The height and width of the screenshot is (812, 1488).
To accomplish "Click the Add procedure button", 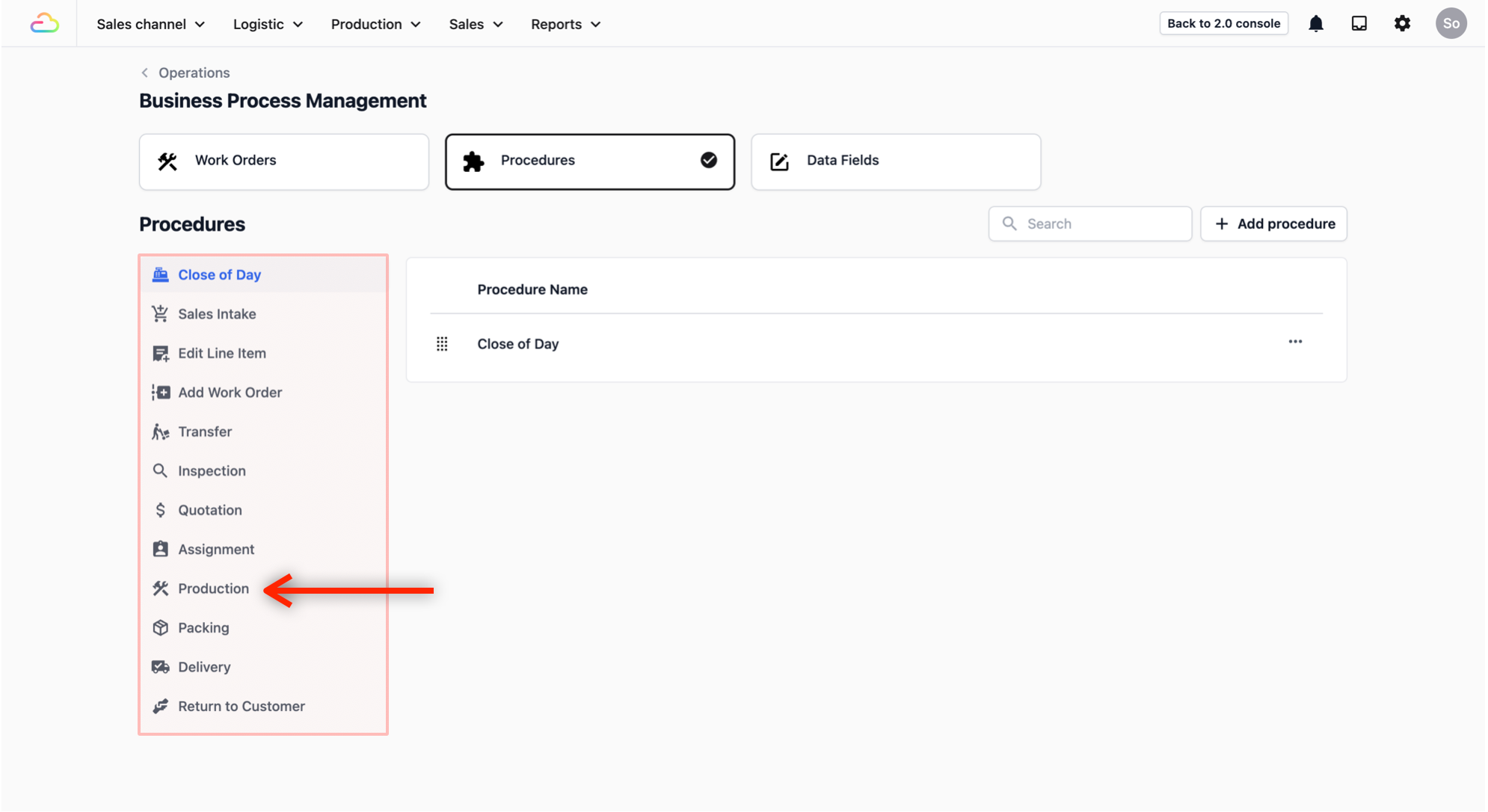I will click(x=1273, y=224).
